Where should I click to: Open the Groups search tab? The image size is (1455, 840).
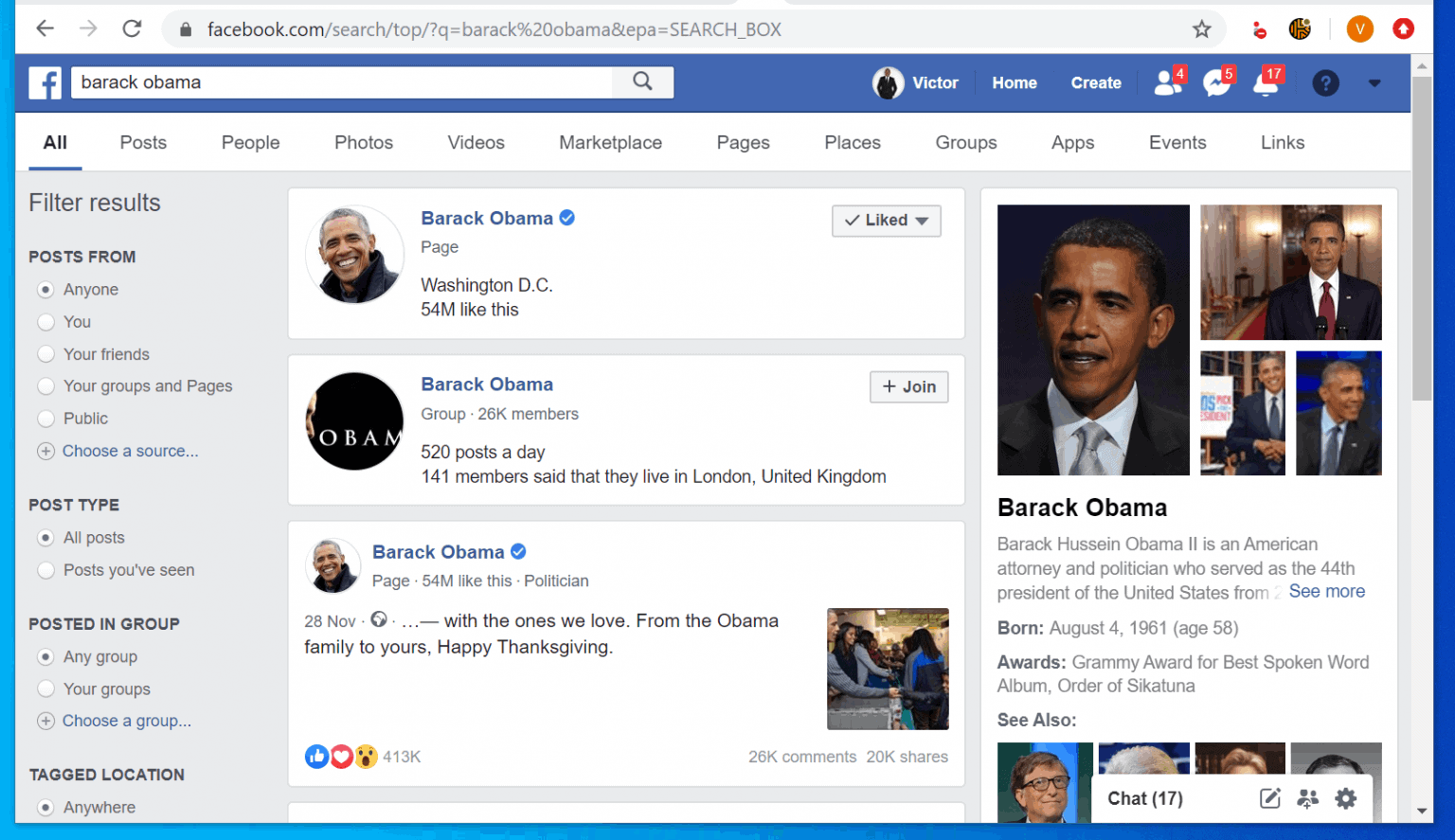(x=966, y=143)
